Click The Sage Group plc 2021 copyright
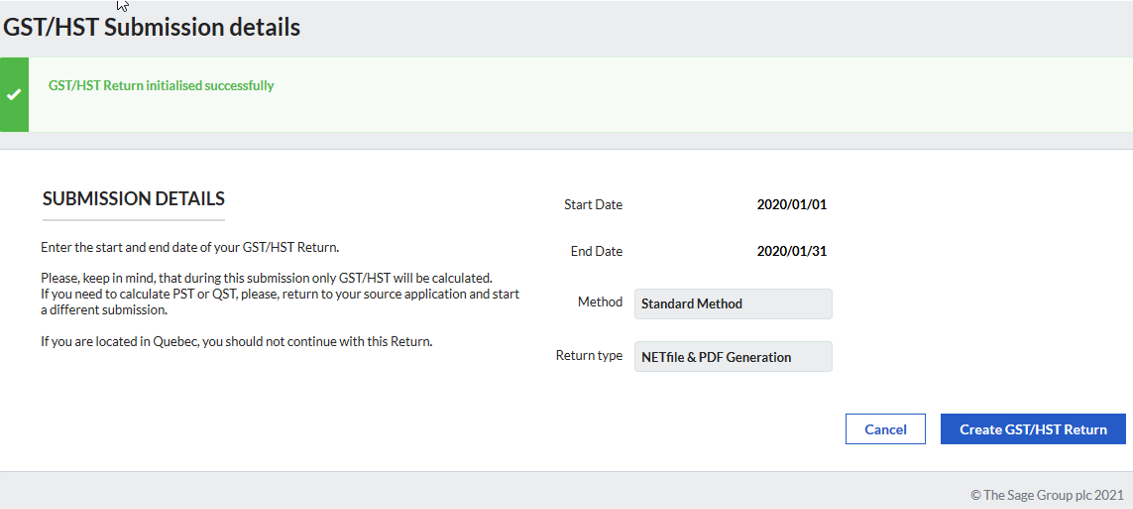 (1047, 495)
